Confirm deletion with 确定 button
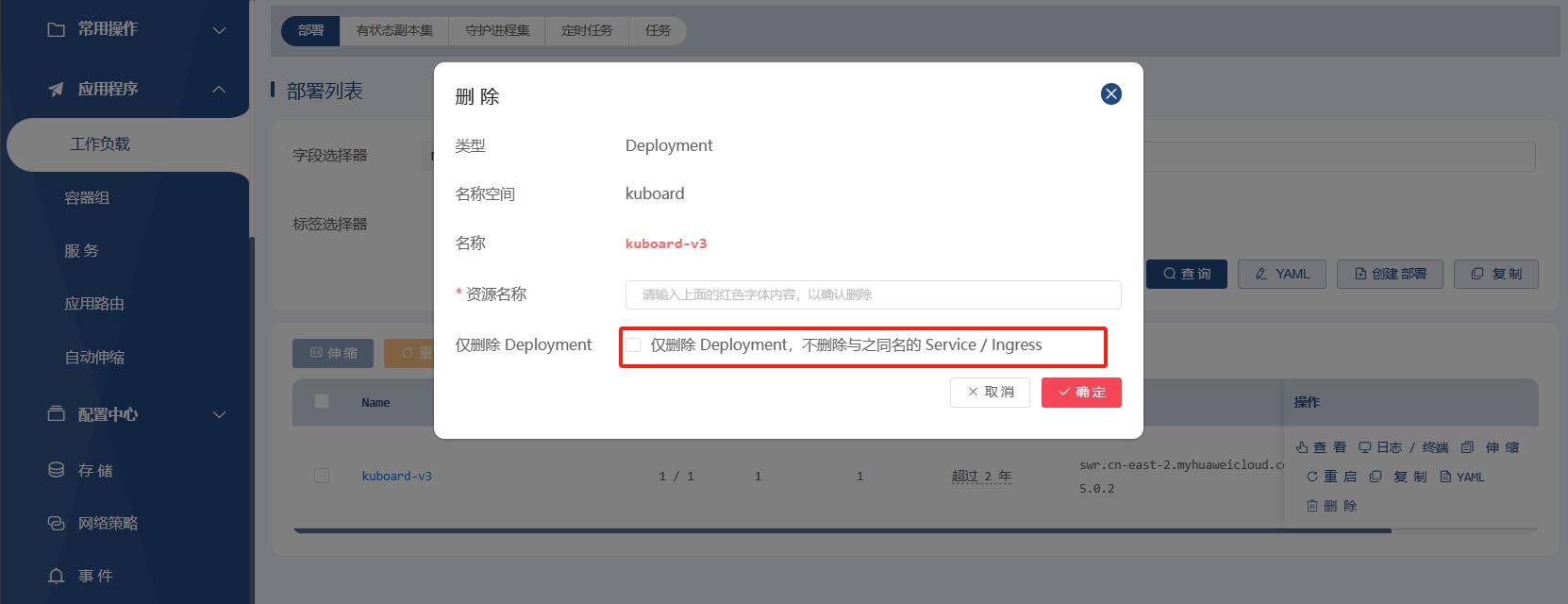Viewport: 1568px width, 604px height. click(x=1081, y=393)
